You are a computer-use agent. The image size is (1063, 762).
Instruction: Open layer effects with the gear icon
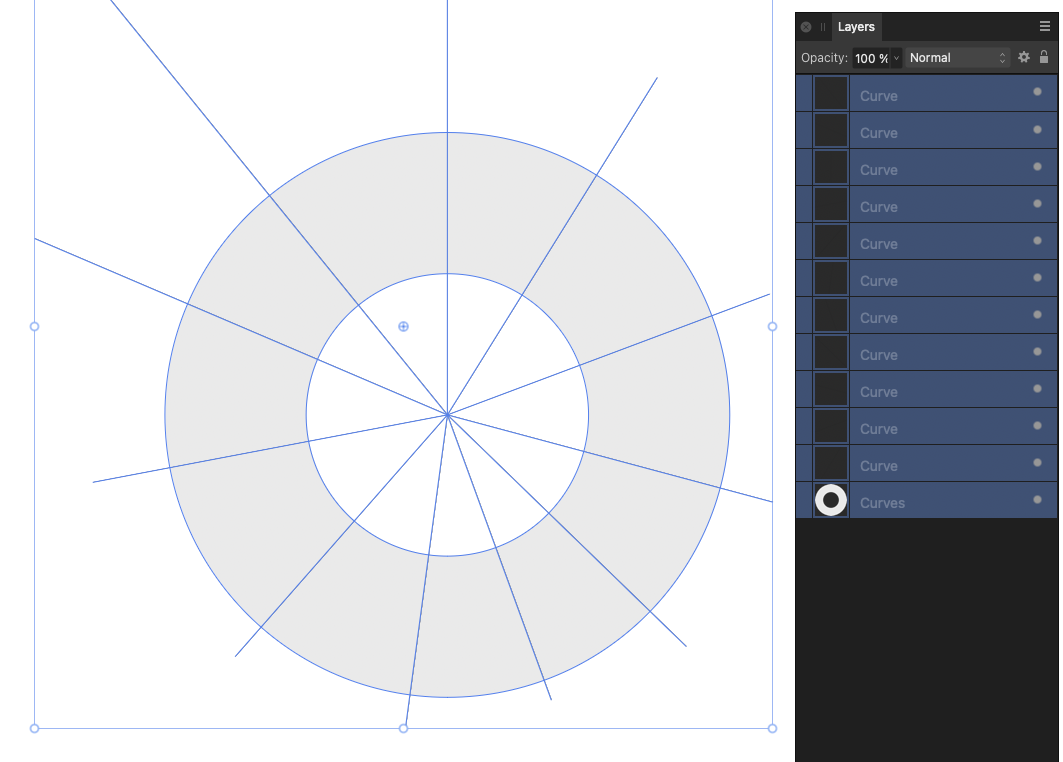pyautogui.click(x=1023, y=57)
